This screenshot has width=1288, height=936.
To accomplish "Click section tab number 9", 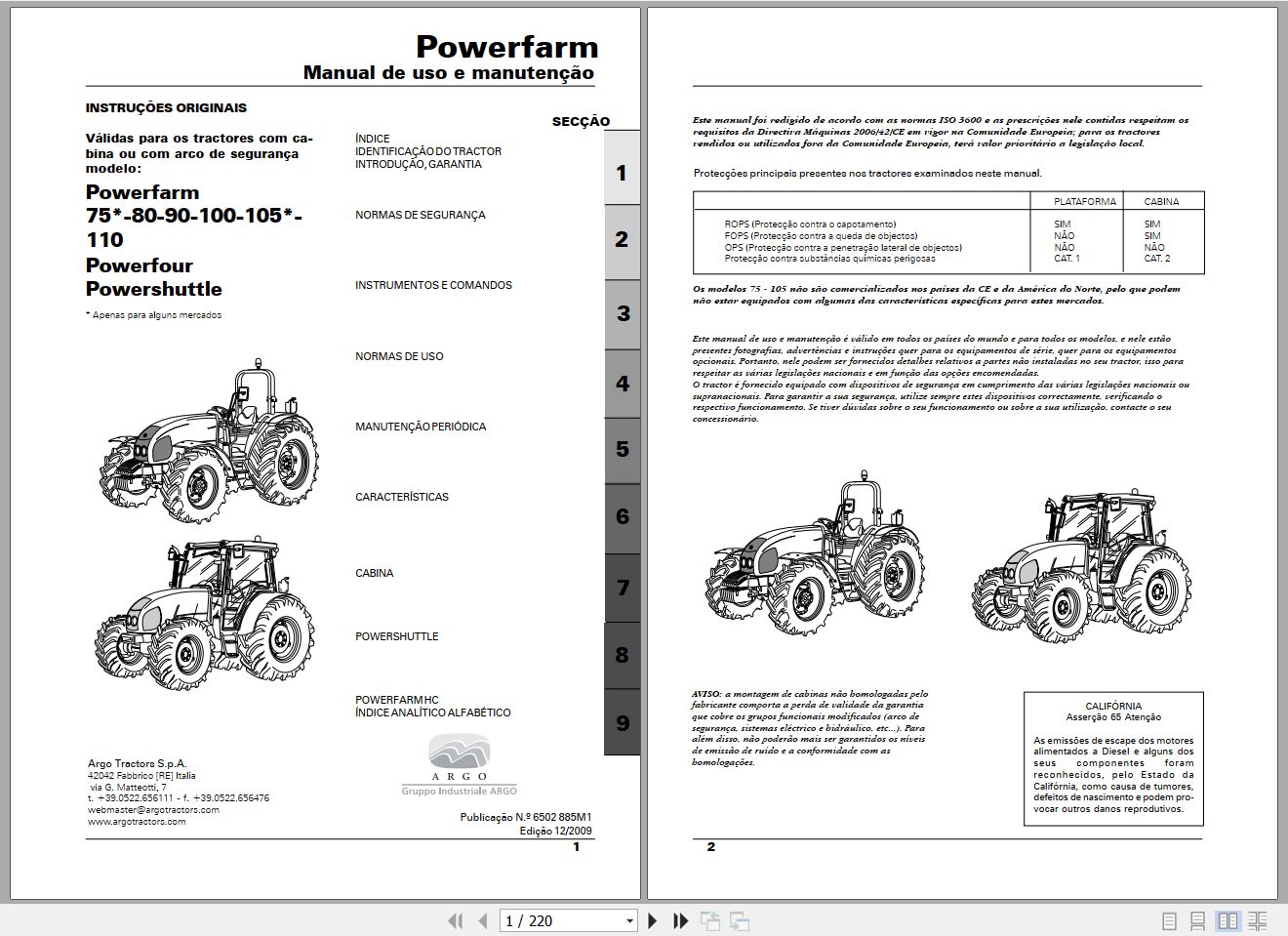I will (x=623, y=722).
